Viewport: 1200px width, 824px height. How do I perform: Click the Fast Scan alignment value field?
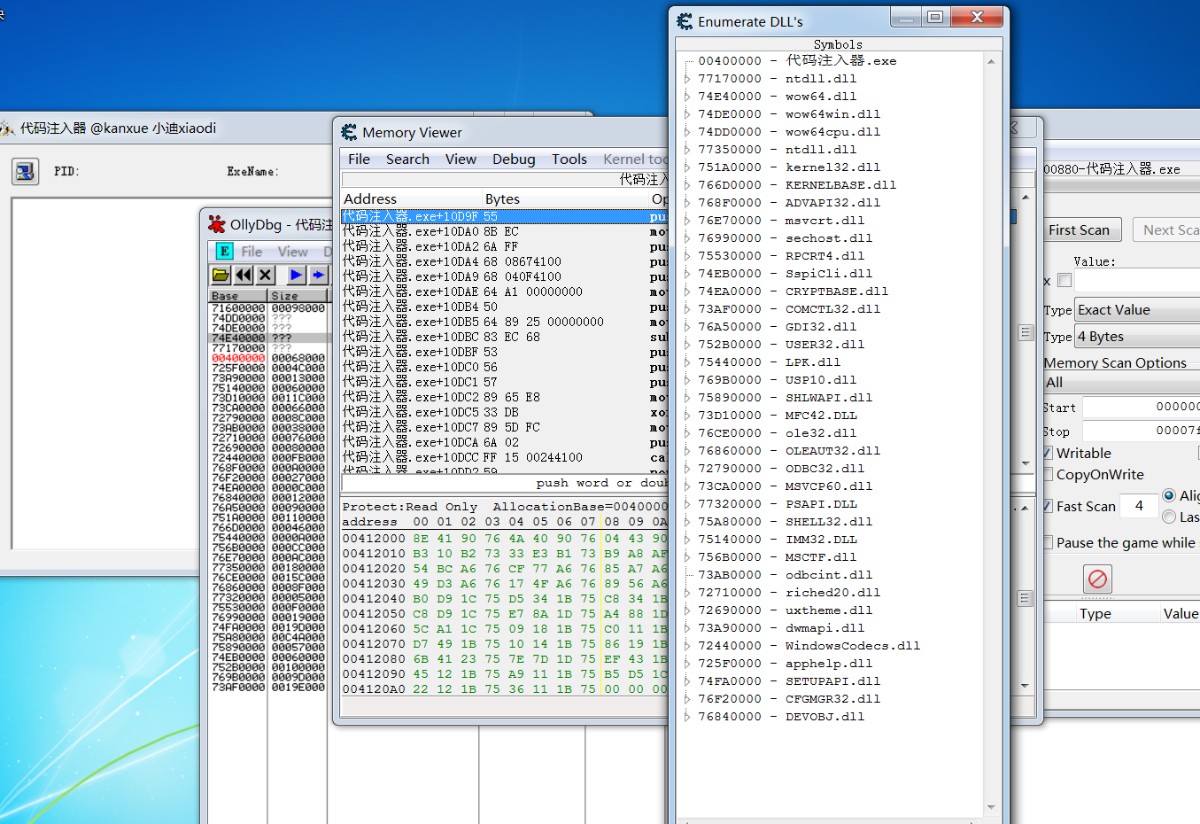[x=1137, y=506]
